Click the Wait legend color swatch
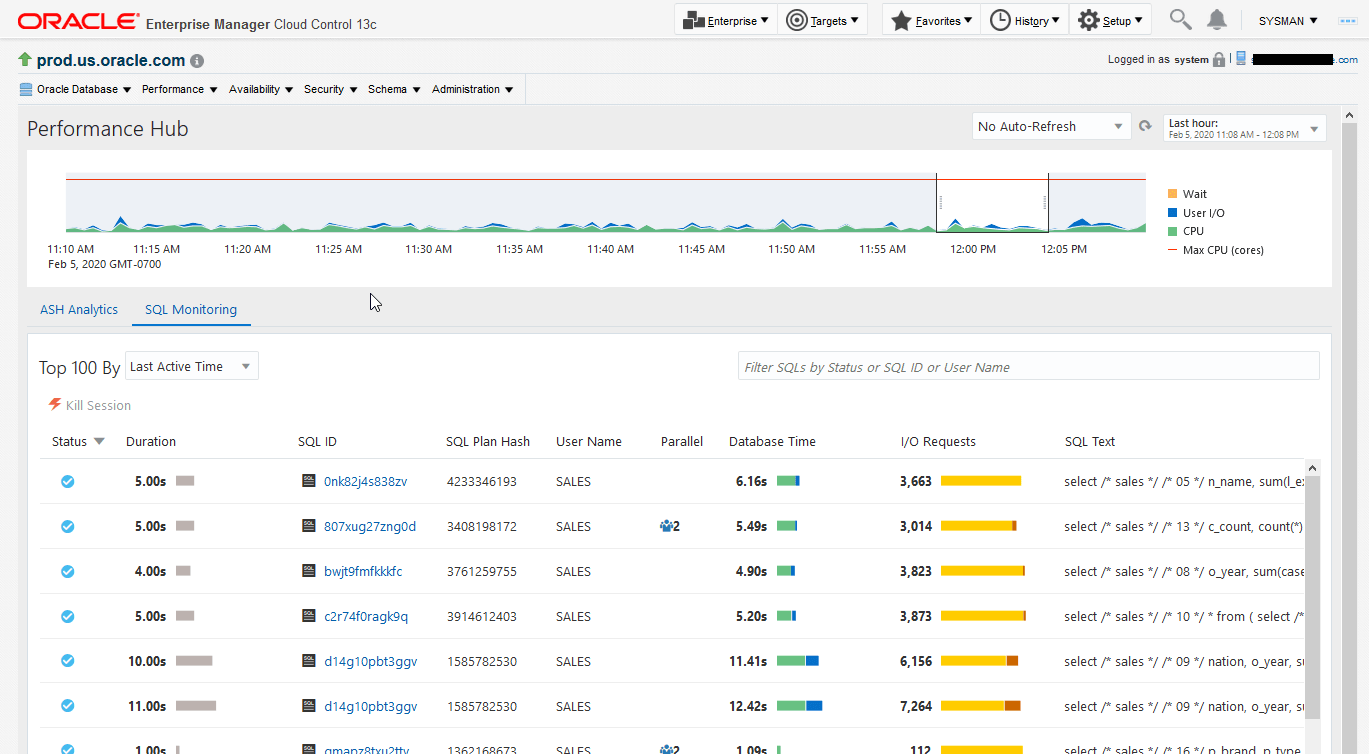The height and width of the screenshot is (754, 1369). pos(1172,194)
